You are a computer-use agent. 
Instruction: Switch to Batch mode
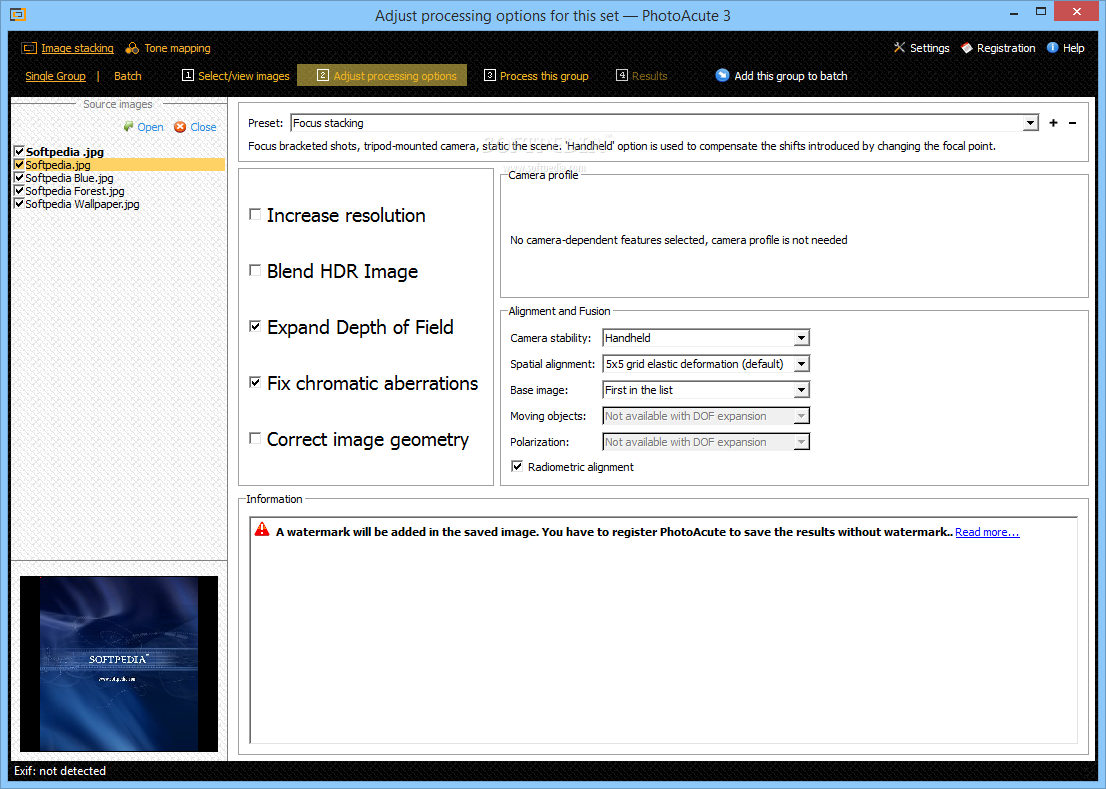click(x=128, y=76)
